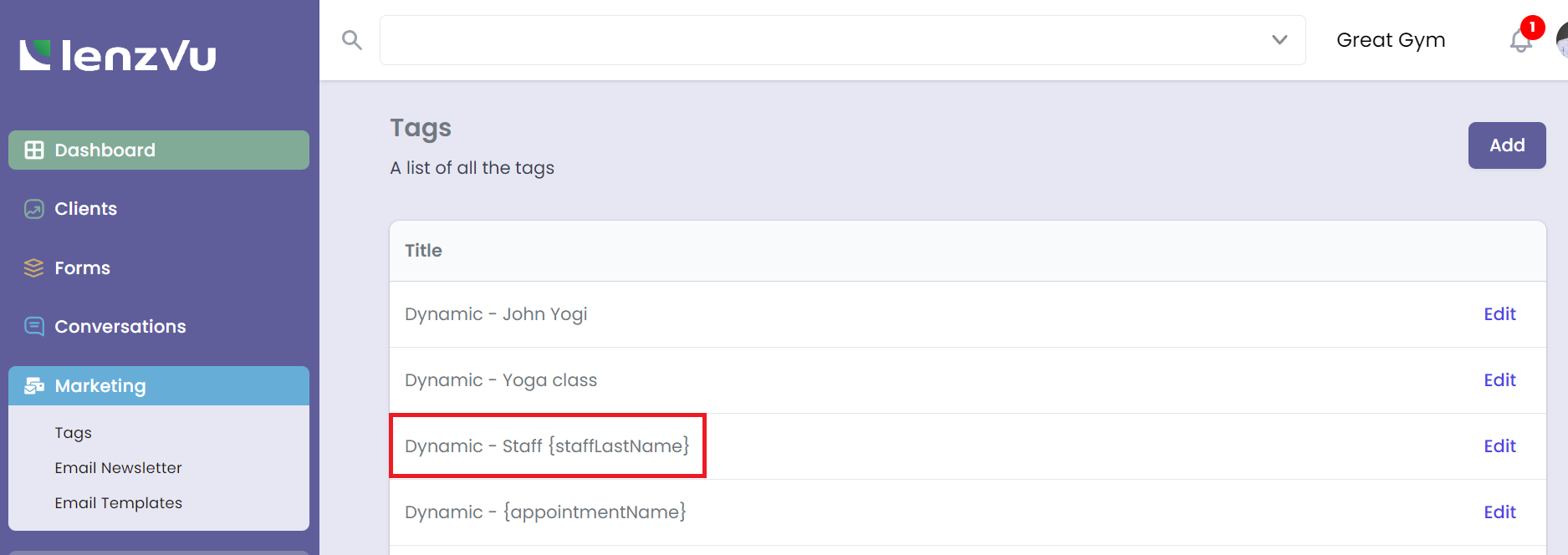Image resolution: width=1568 pixels, height=555 pixels.
Task: Click the lenzVu logo
Action: click(x=118, y=56)
